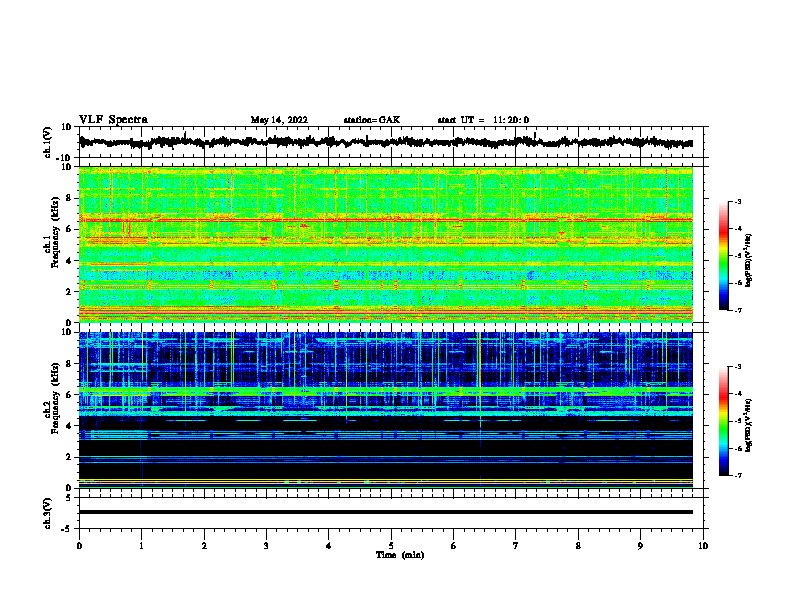Click the "-10" tick on ch.1(V) axis

click(x=65, y=158)
